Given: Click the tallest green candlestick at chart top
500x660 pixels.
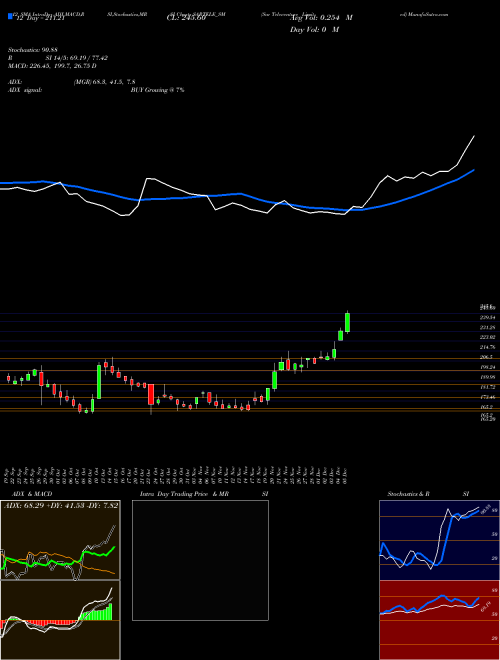Looking at the screenshot, I should [348, 322].
